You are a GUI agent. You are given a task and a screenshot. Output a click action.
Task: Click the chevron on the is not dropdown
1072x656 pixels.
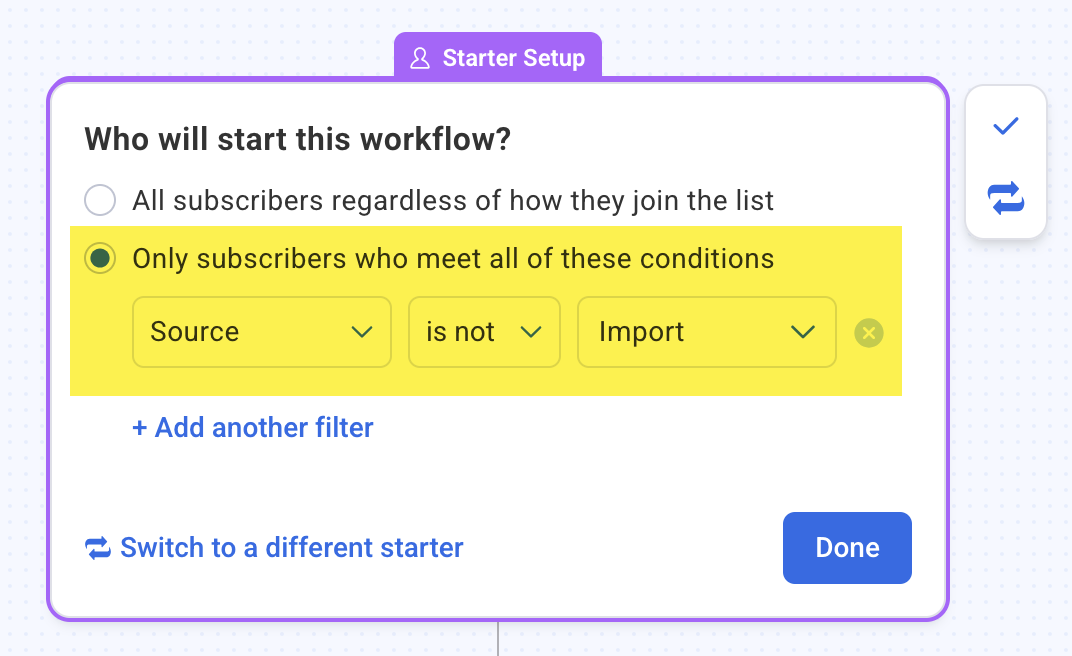coord(531,332)
